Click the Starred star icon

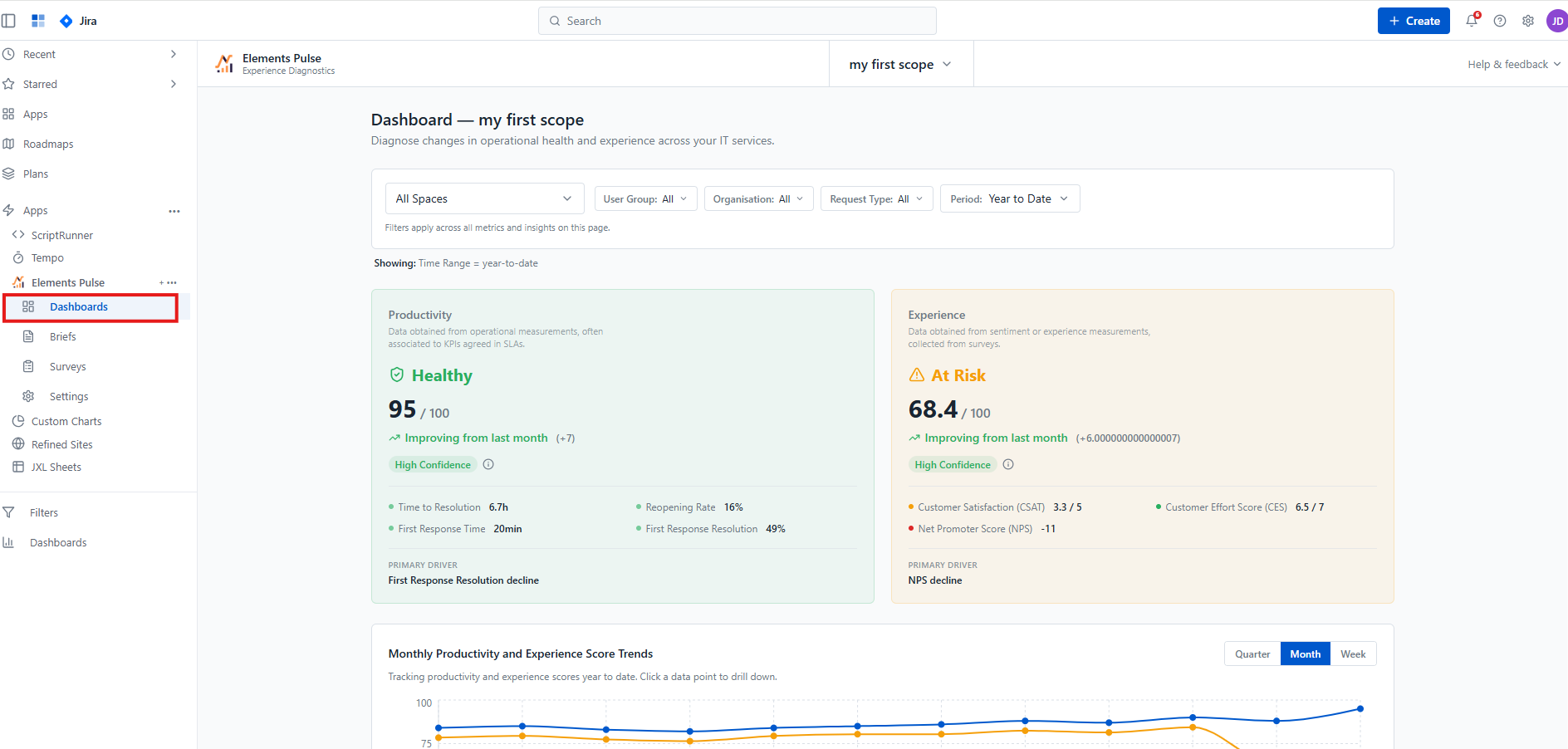8,84
